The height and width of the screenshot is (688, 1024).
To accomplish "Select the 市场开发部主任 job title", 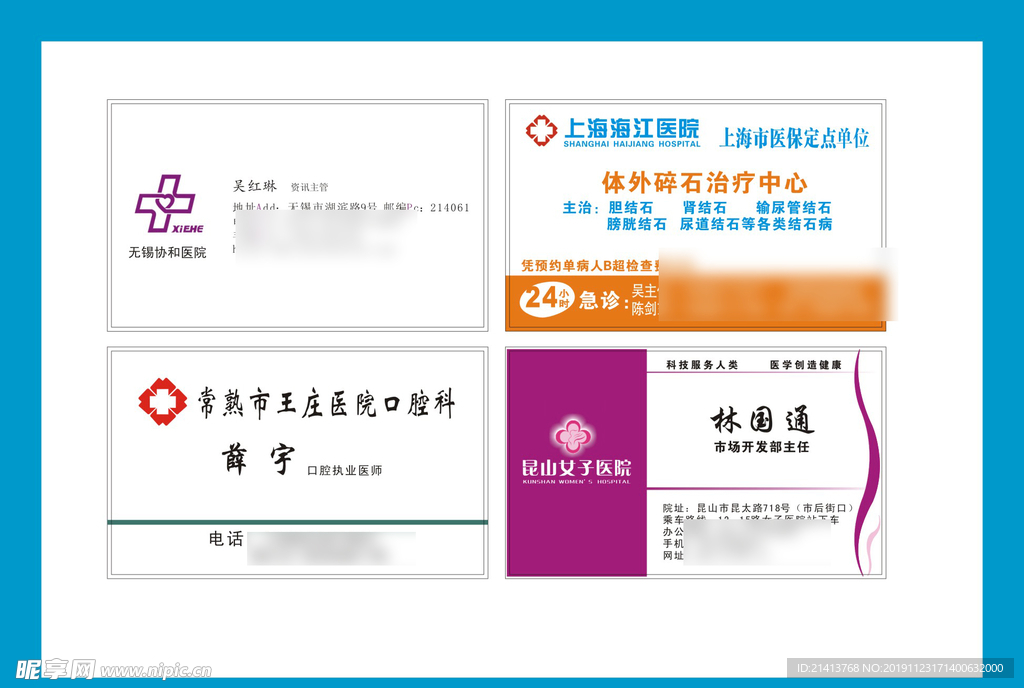I will click(762, 447).
